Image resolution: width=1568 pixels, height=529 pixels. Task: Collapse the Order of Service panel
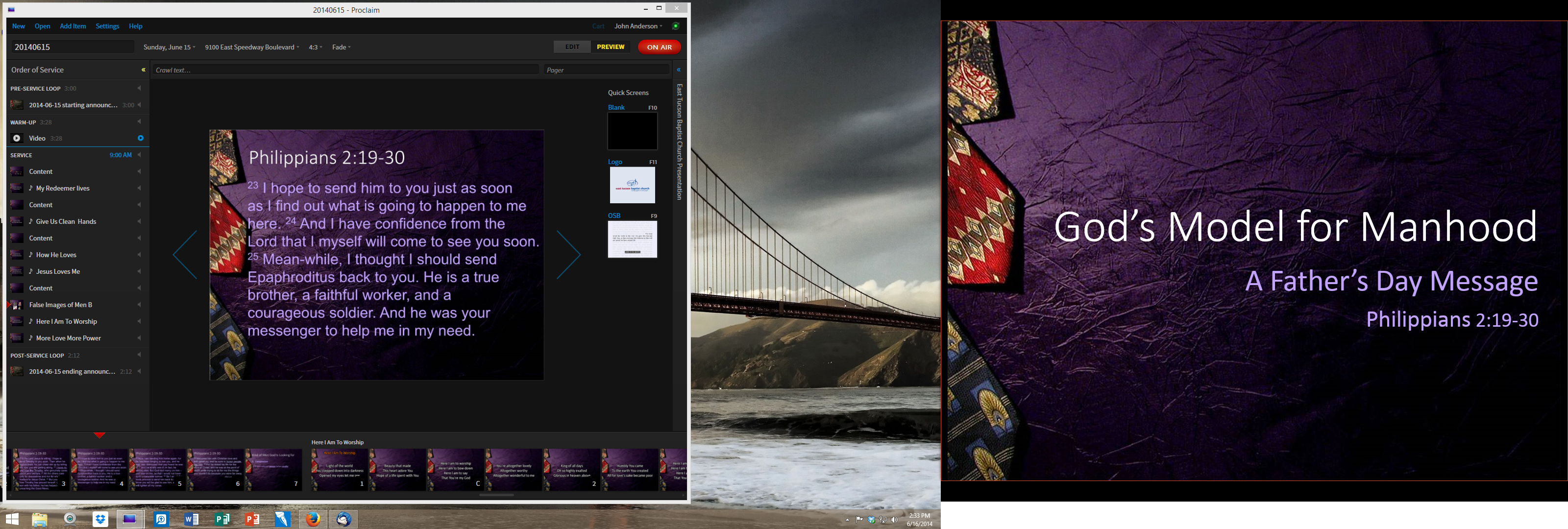click(143, 70)
